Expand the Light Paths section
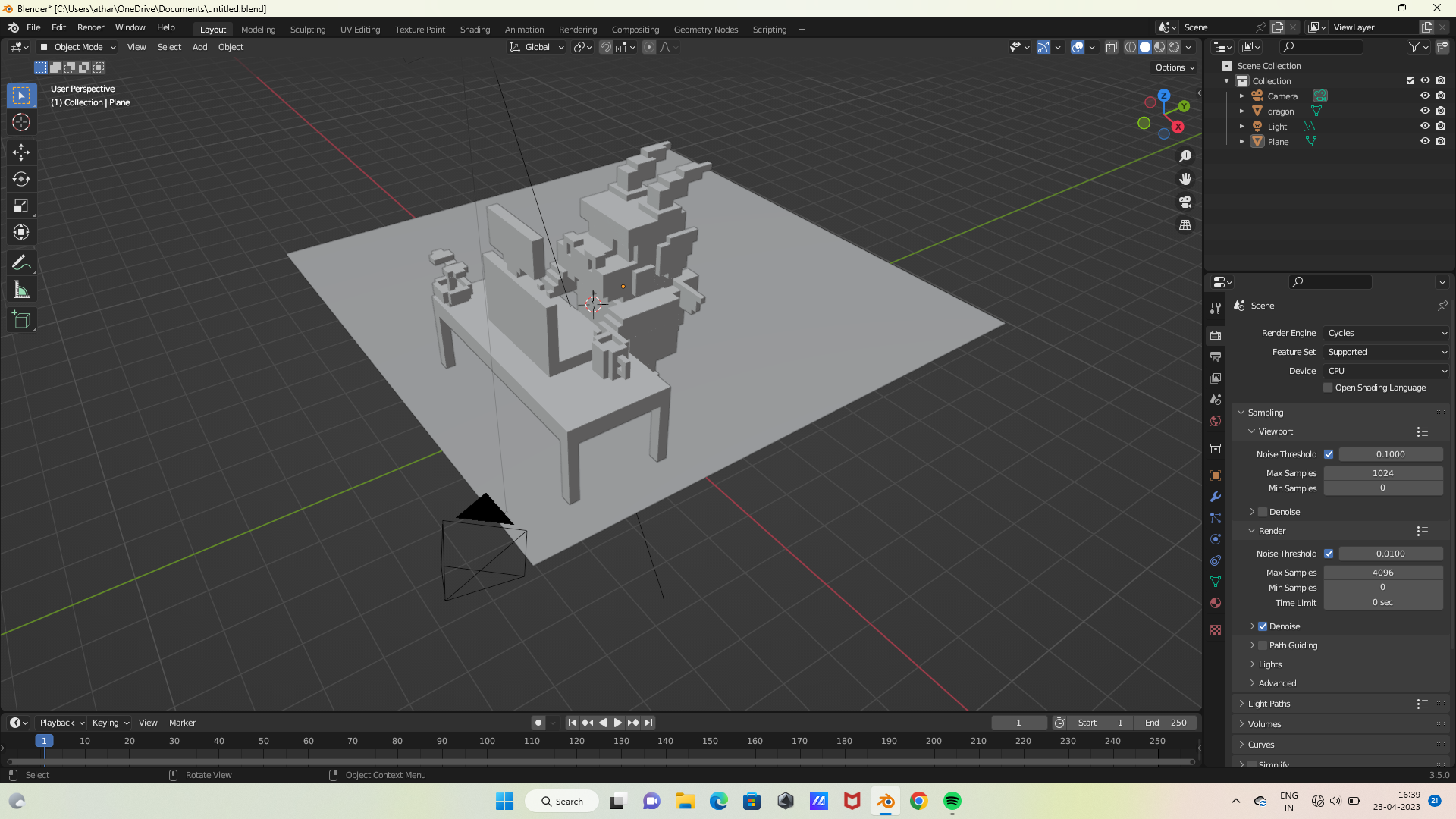The width and height of the screenshot is (1456, 819). (1269, 703)
